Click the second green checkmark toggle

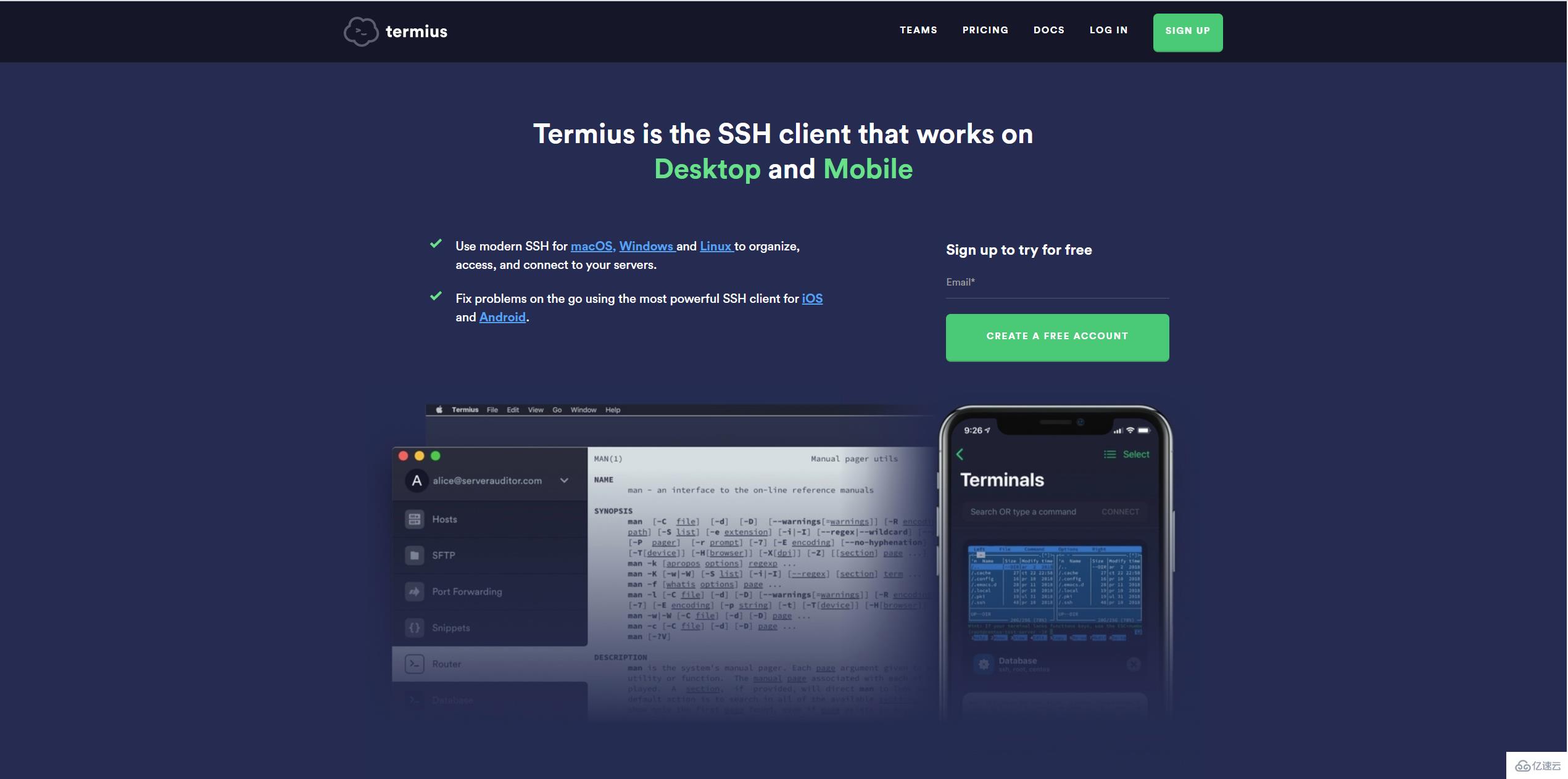tap(435, 297)
